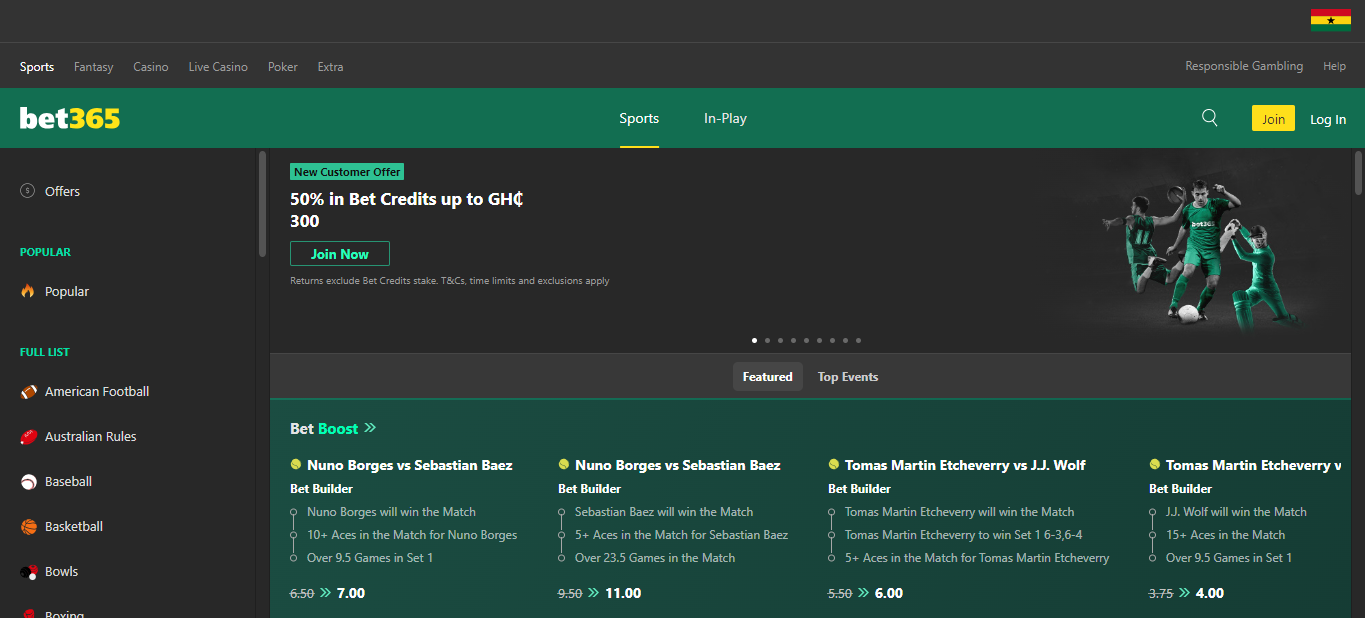Open the In-Play section

[725, 118]
